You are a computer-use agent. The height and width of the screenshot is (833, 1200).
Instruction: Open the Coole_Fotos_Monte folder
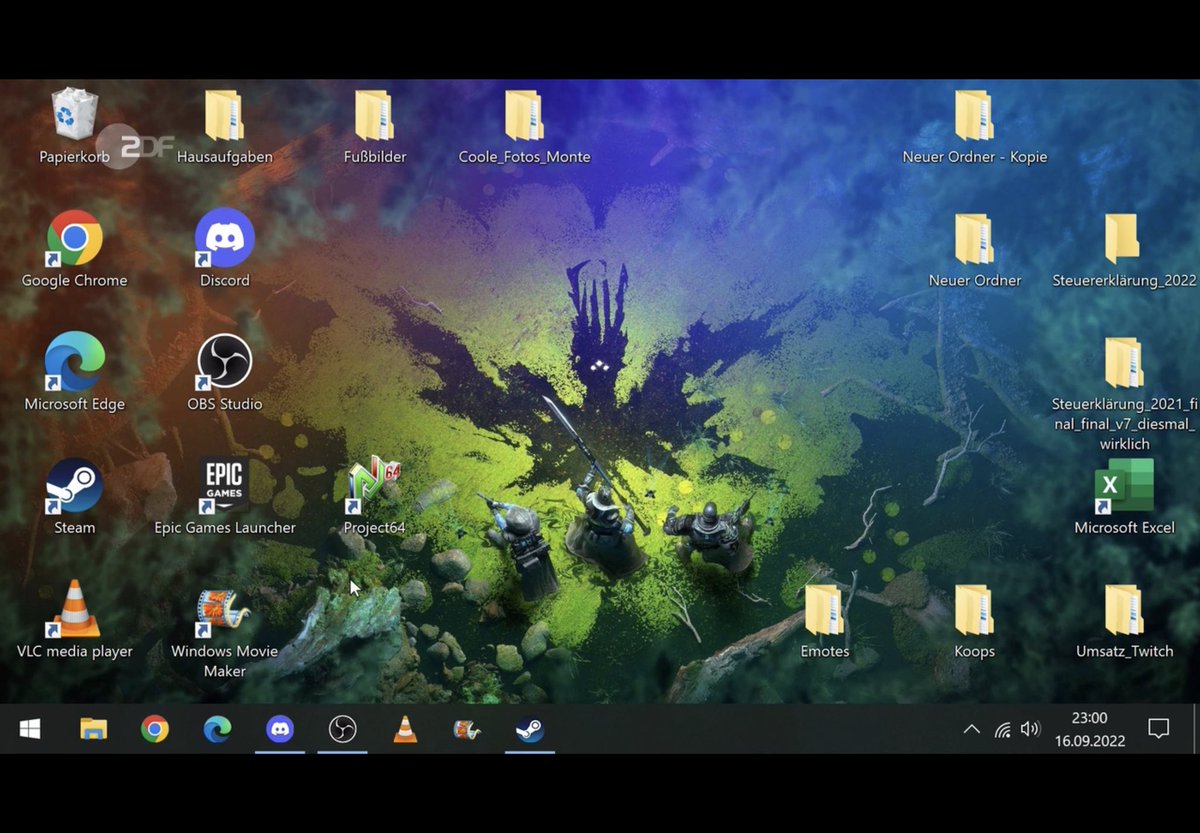click(524, 115)
